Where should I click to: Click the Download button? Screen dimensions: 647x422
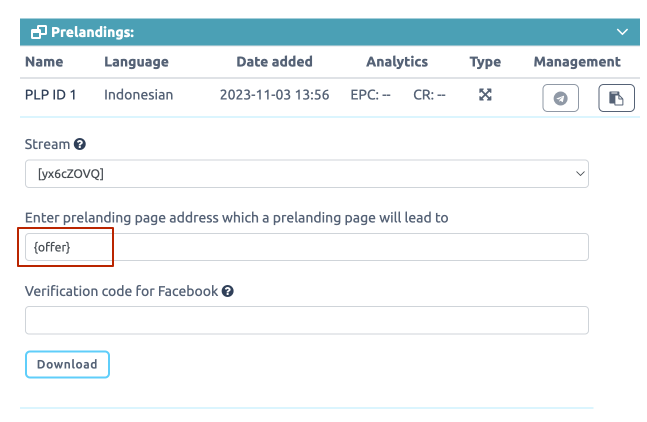tap(67, 364)
